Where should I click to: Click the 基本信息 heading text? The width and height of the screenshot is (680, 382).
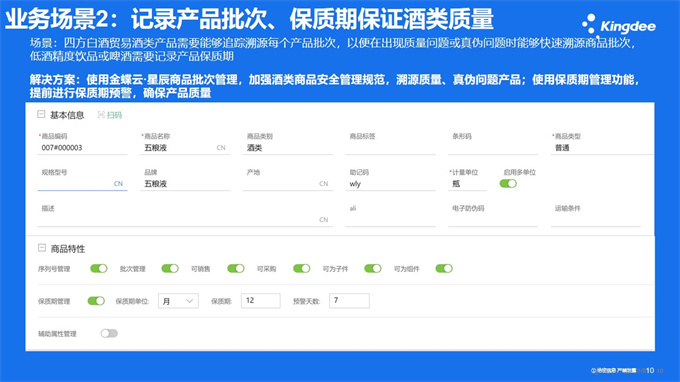(x=67, y=115)
